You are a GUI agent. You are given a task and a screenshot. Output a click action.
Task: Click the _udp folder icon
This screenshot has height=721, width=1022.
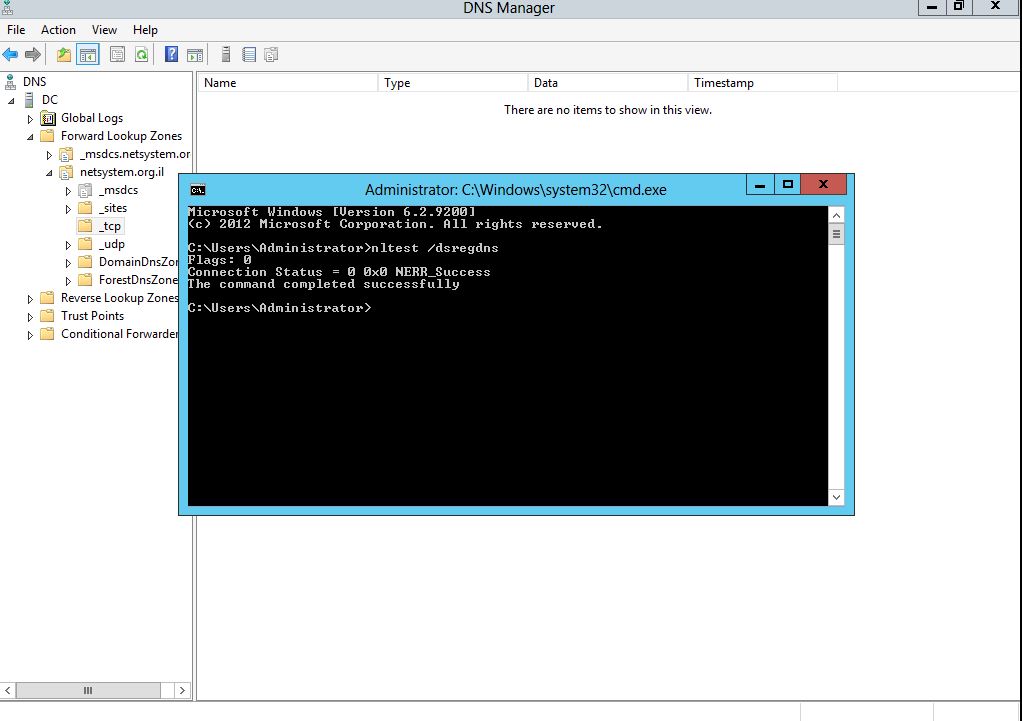click(x=85, y=244)
